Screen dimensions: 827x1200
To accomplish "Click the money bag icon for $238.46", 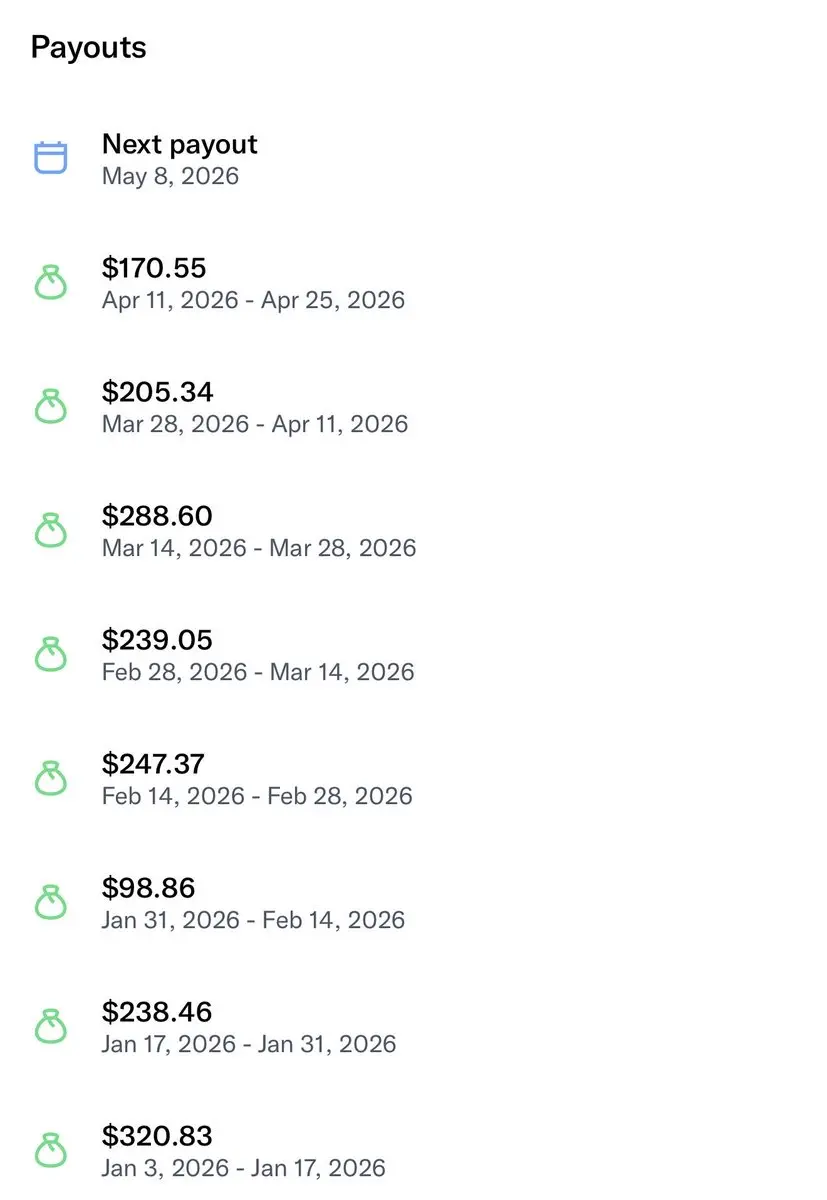I will [51, 1027].
